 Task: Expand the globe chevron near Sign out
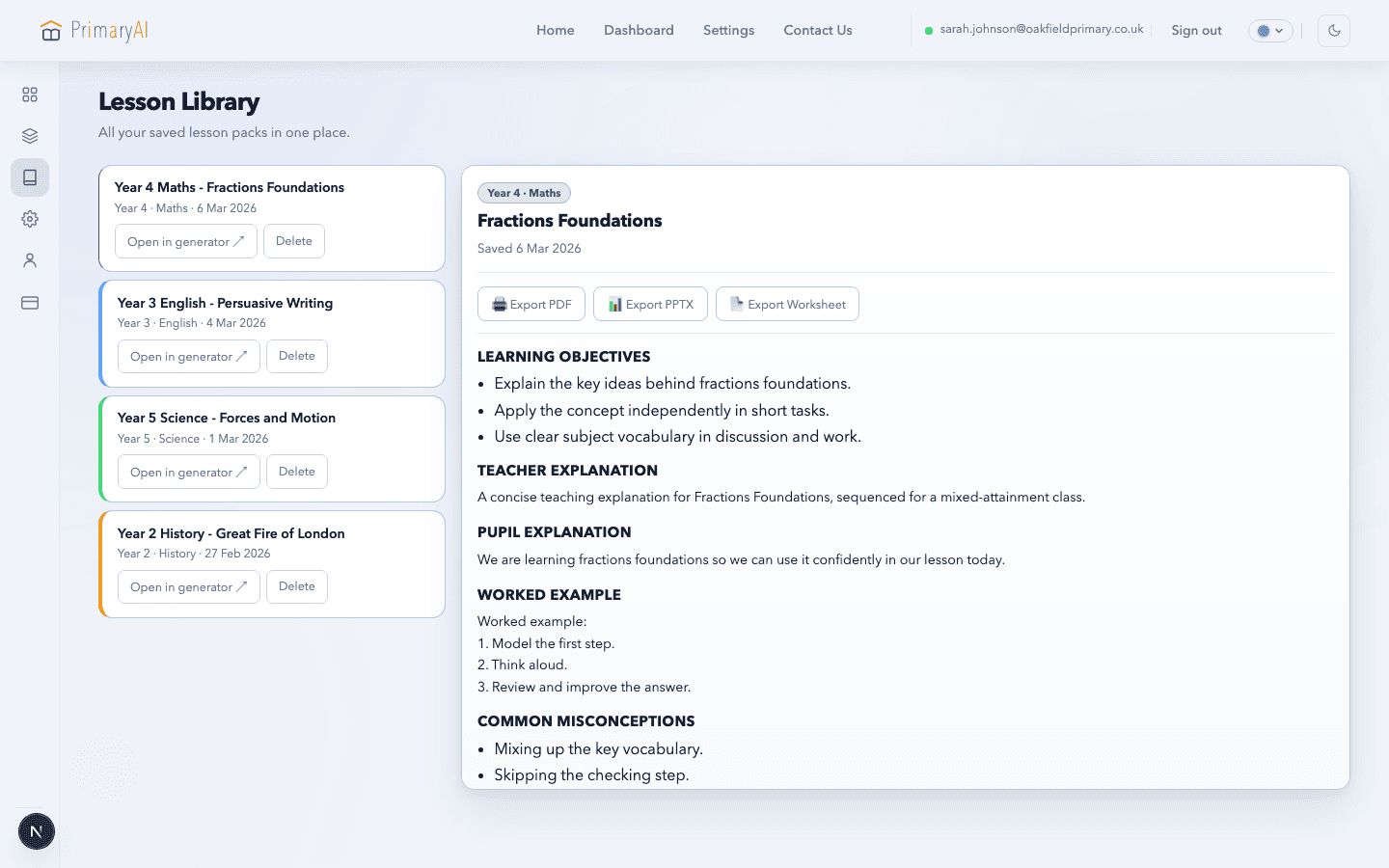click(x=1281, y=30)
